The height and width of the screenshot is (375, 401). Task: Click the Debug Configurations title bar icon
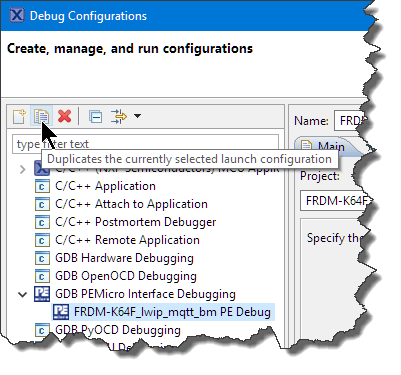17,15
